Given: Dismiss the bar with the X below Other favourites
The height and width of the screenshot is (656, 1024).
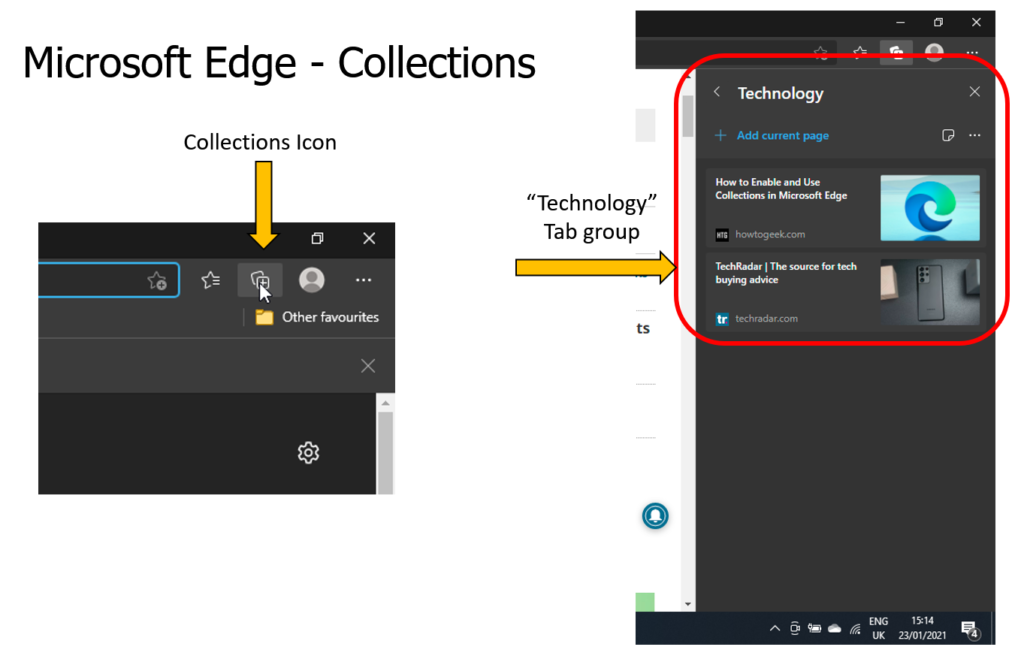Looking at the screenshot, I should click(x=368, y=366).
